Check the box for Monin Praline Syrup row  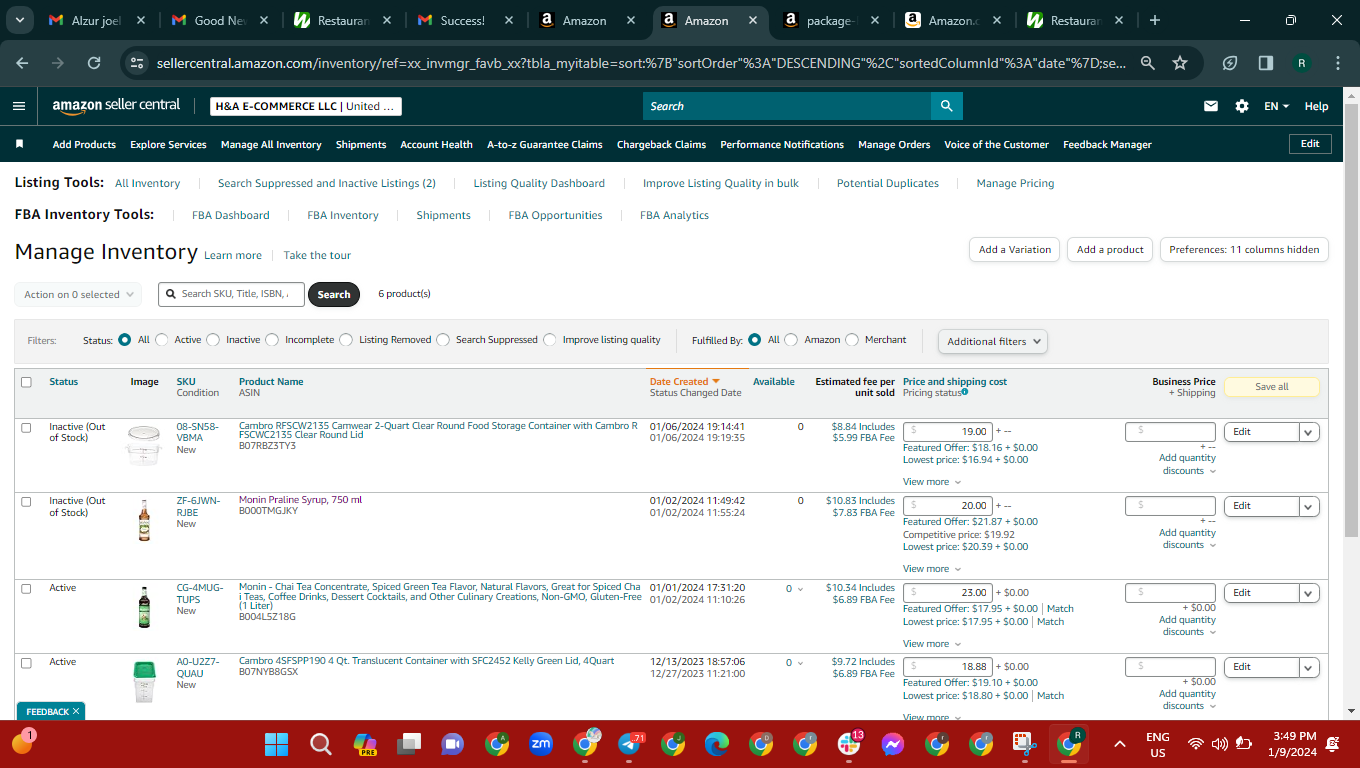(26, 502)
